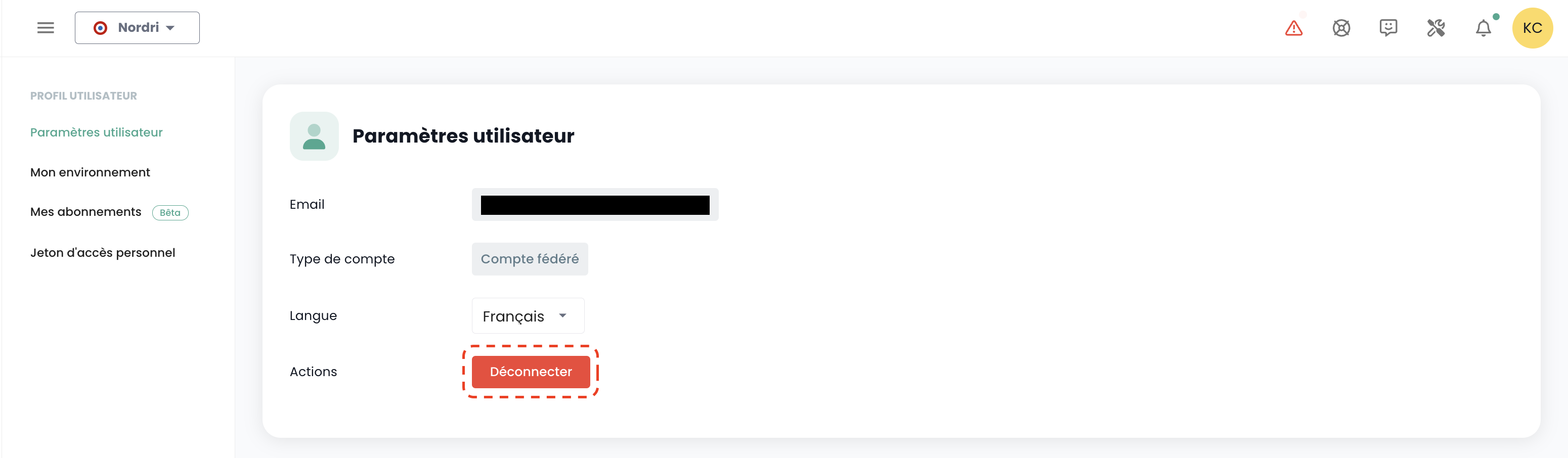
Task: Click the language dropdown arrow
Action: (563, 315)
